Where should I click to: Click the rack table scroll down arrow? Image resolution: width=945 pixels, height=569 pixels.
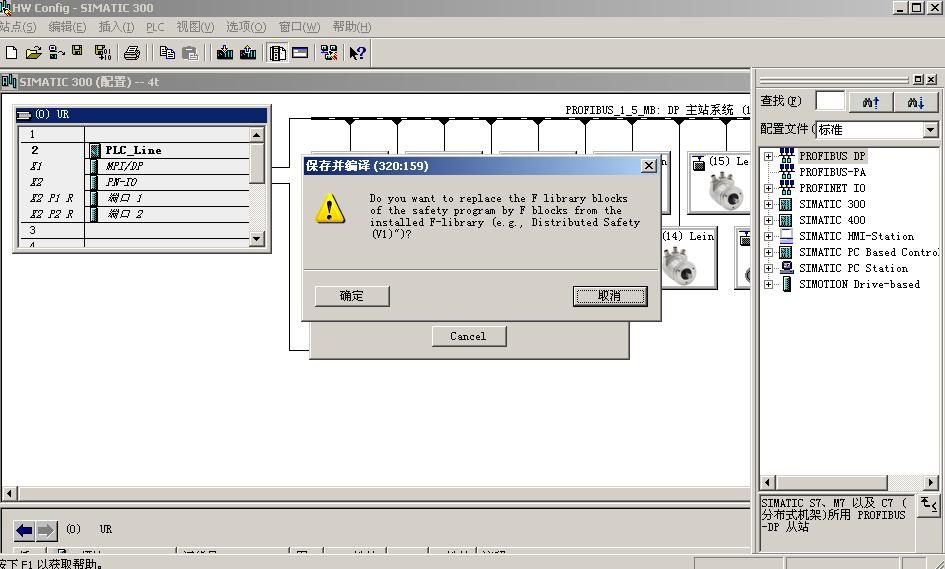pos(257,239)
